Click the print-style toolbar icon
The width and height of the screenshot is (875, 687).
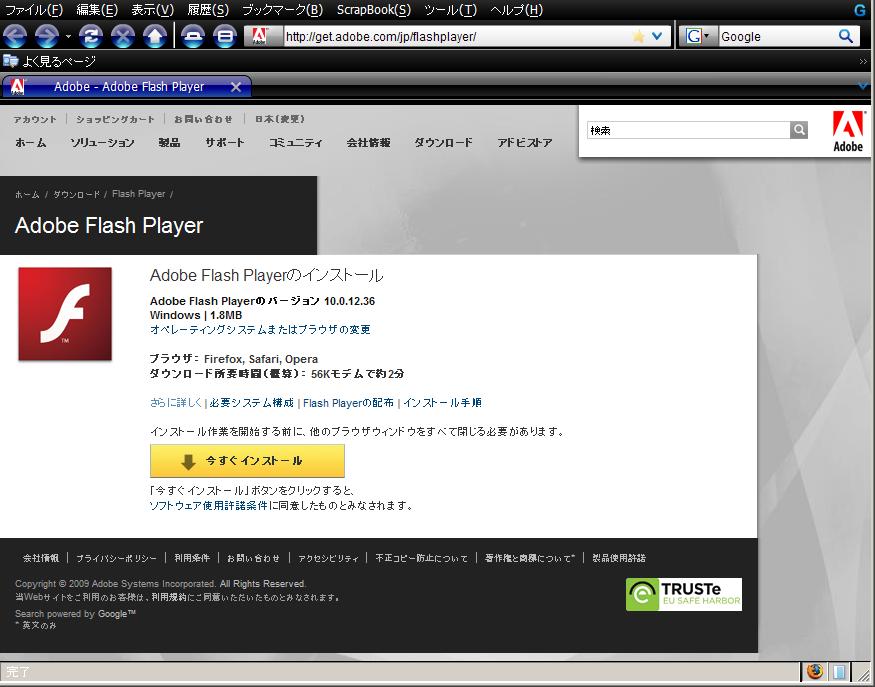(225, 36)
